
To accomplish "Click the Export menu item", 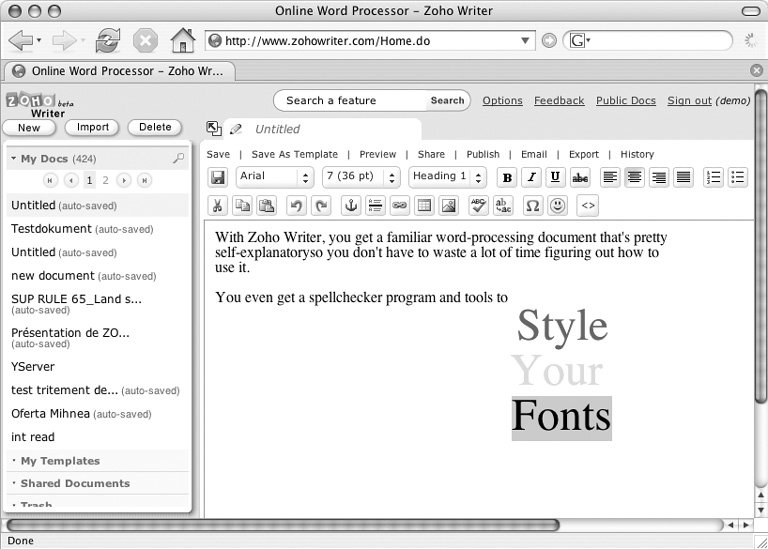I will pyautogui.click(x=584, y=154).
